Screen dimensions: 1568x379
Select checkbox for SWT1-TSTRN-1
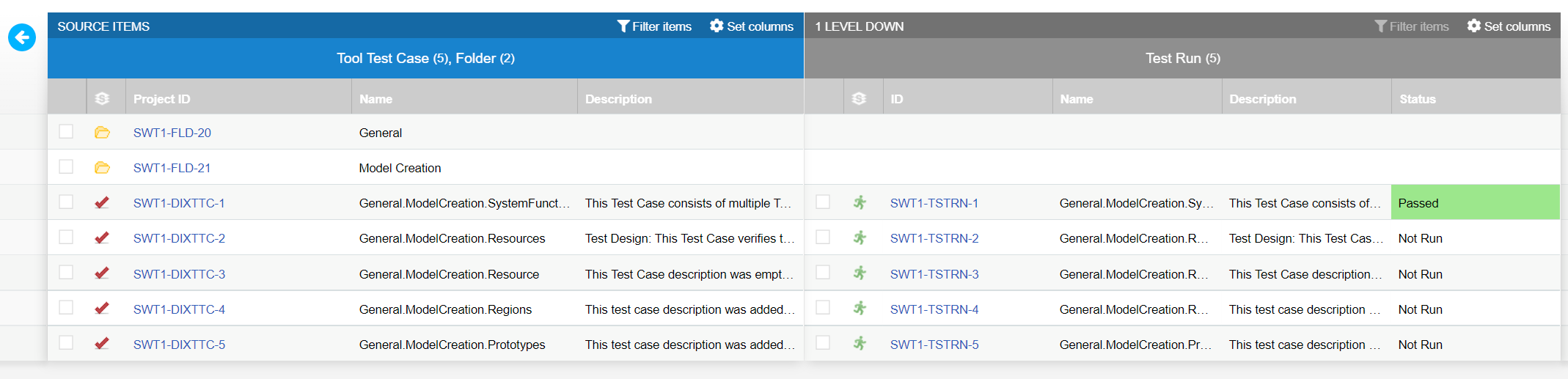pos(823,202)
